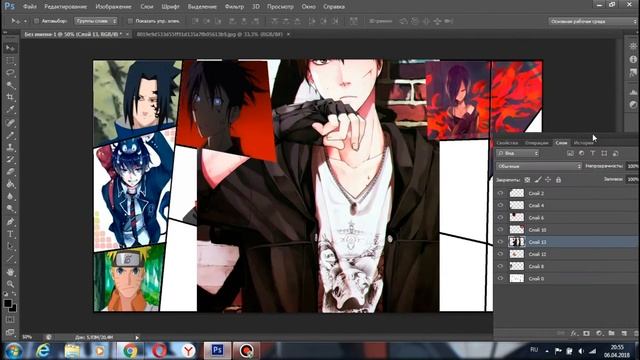Select the Hand tool
640x360 pixels.
click(10, 272)
